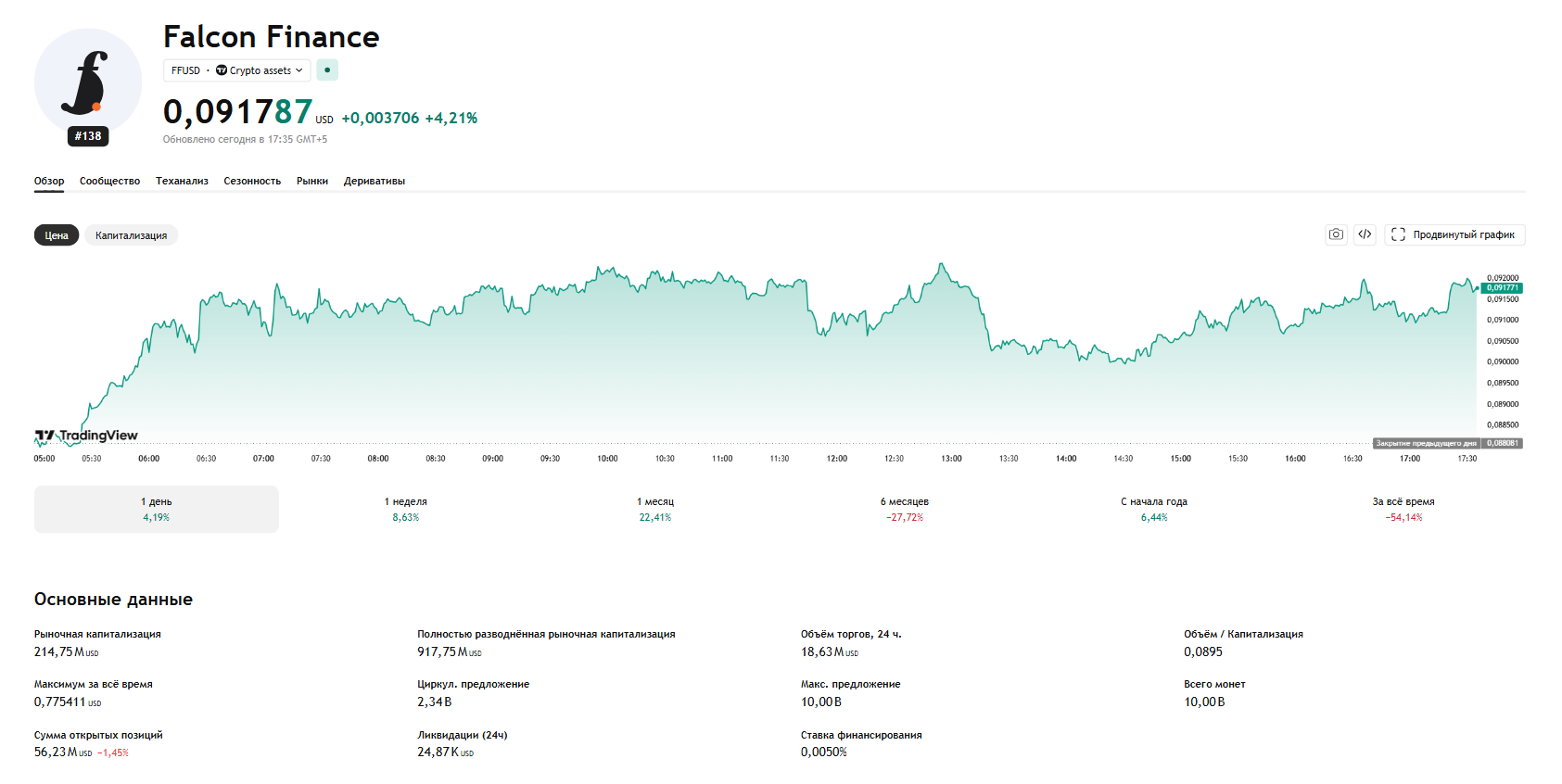The image size is (1562, 784).
Task: Open the Обзор tab
Action: point(49,182)
